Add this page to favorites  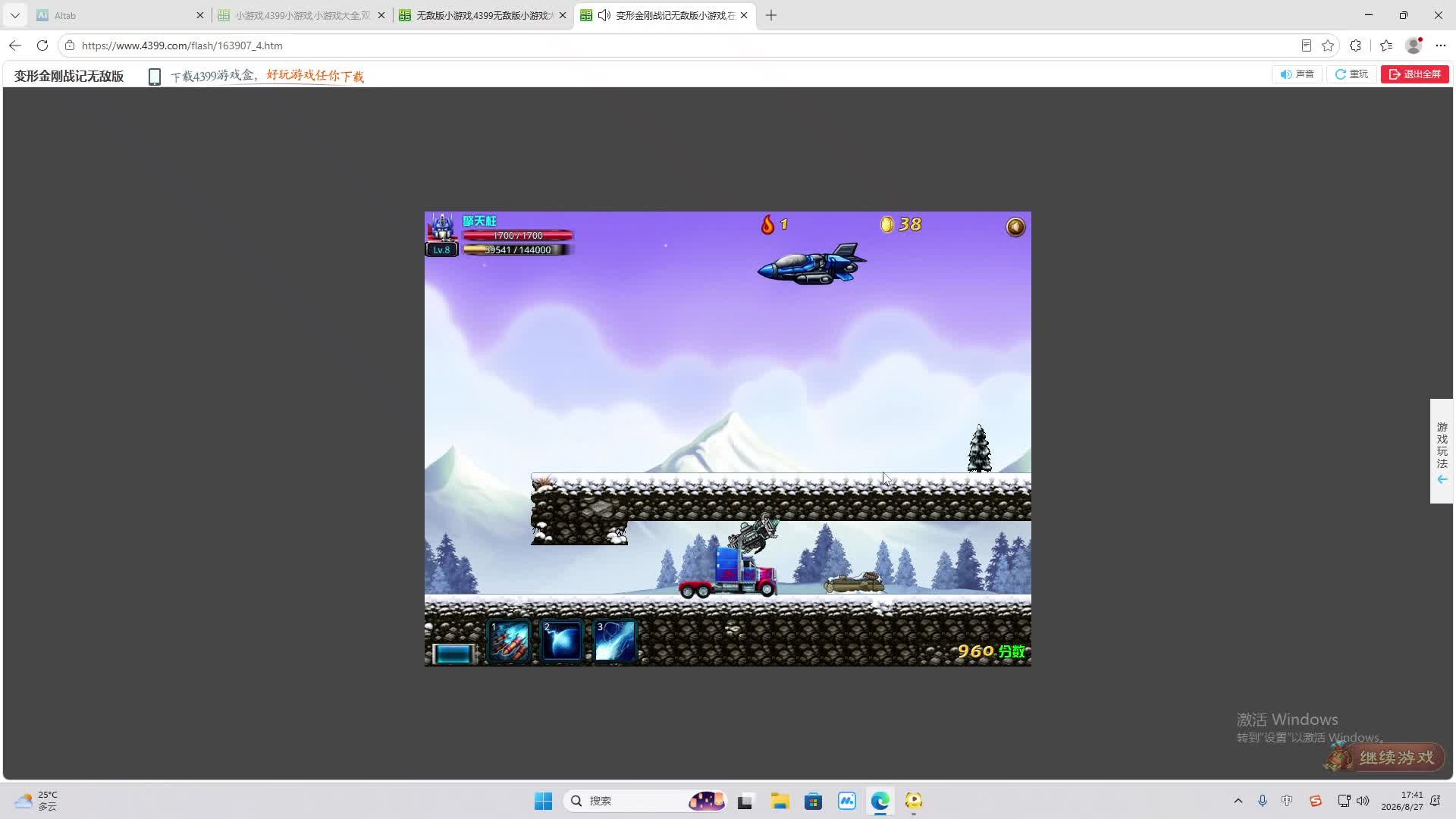[x=1328, y=45]
